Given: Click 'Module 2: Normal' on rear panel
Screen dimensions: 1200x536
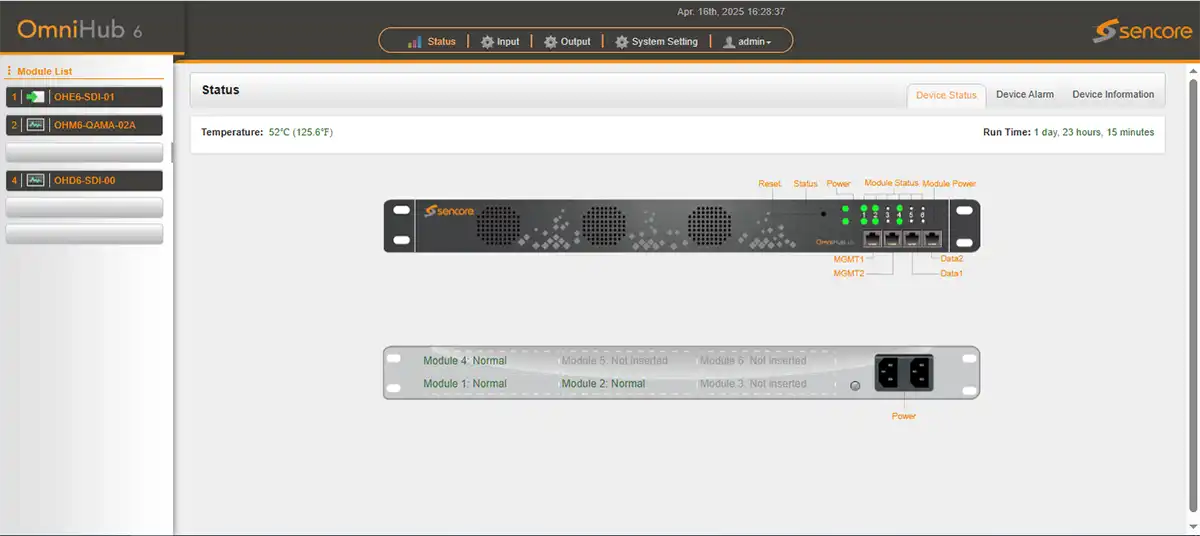Looking at the screenshot, I should (603, 383).
